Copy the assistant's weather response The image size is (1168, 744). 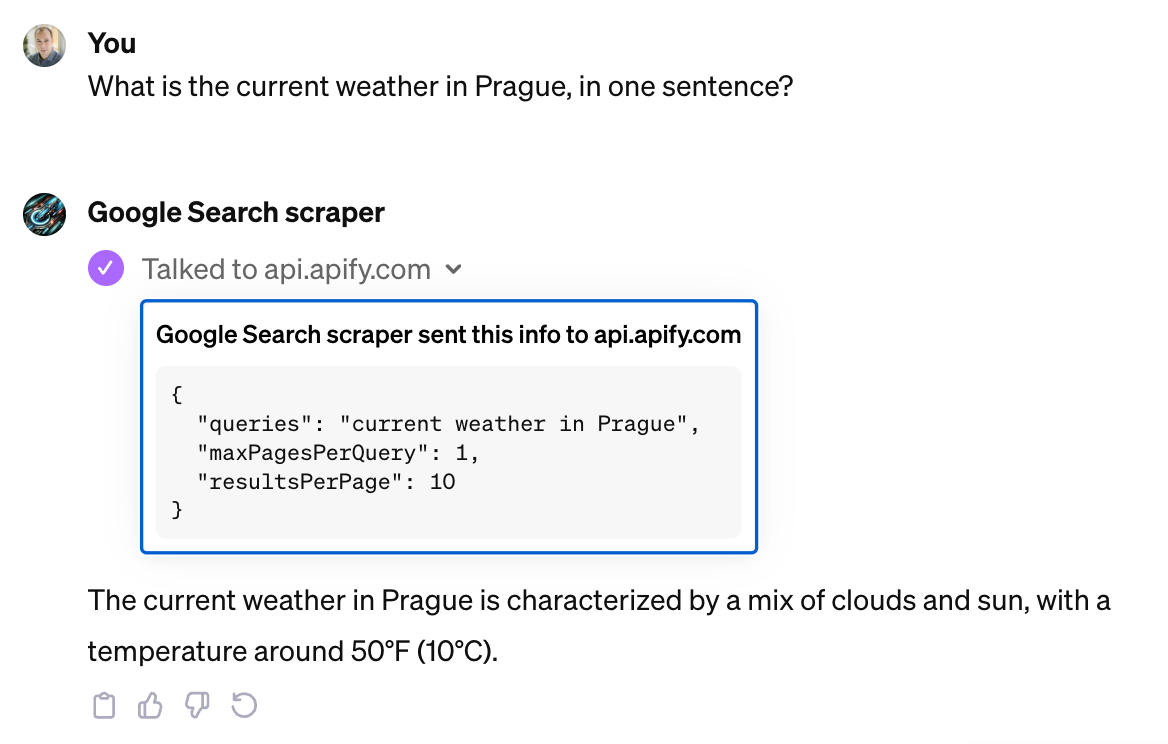[x=104, y=707]
